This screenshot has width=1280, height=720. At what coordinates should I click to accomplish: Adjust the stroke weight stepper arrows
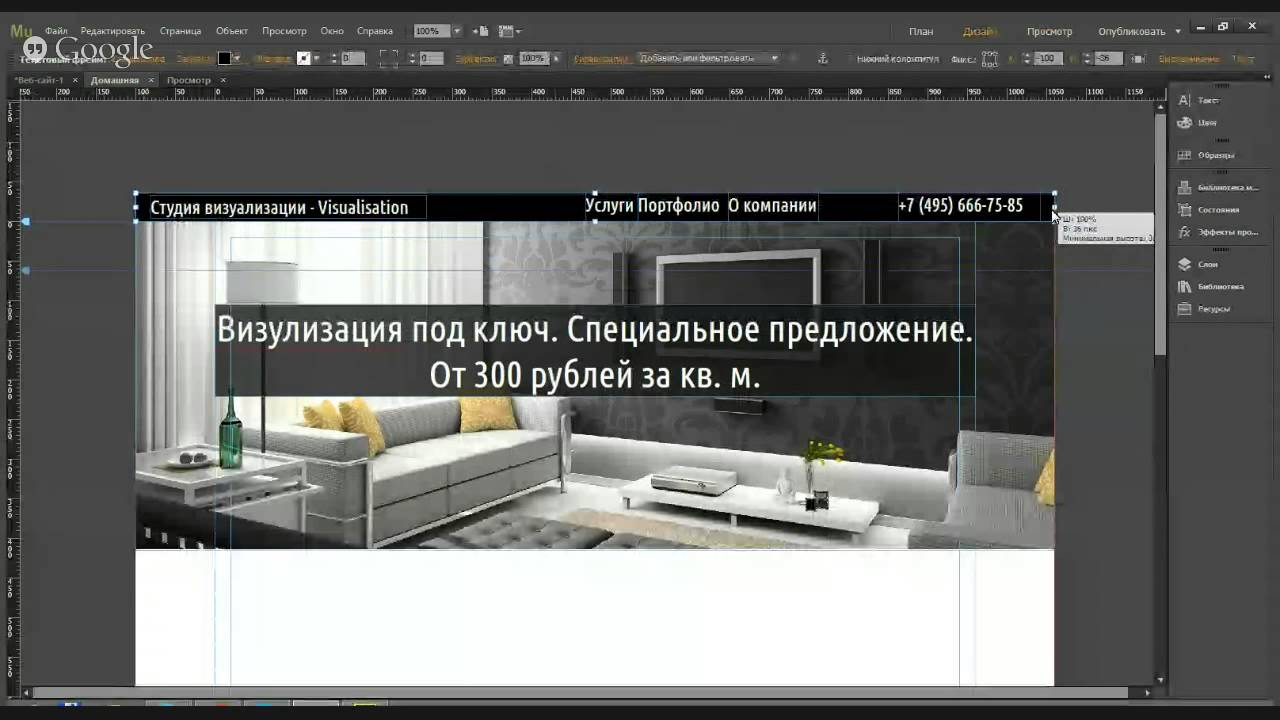pyautogui.click(x=332, y=59)
